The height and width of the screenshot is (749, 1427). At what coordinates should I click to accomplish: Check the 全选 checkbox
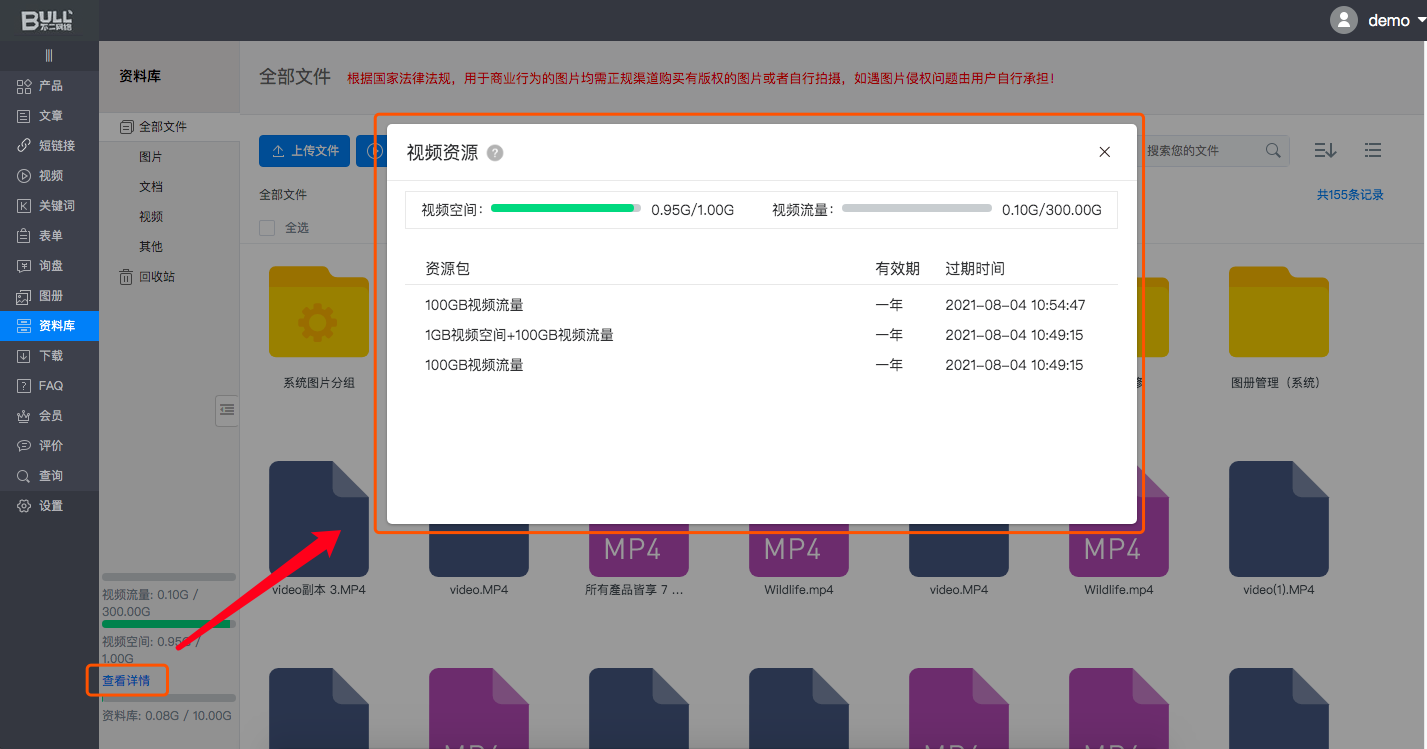[267, 228]
